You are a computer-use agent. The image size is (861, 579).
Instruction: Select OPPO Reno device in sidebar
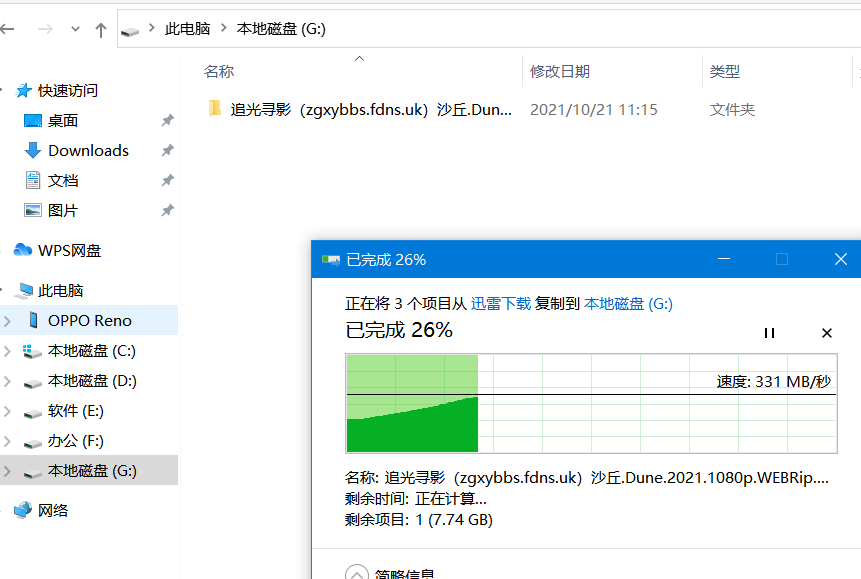(x=89, y=320)
